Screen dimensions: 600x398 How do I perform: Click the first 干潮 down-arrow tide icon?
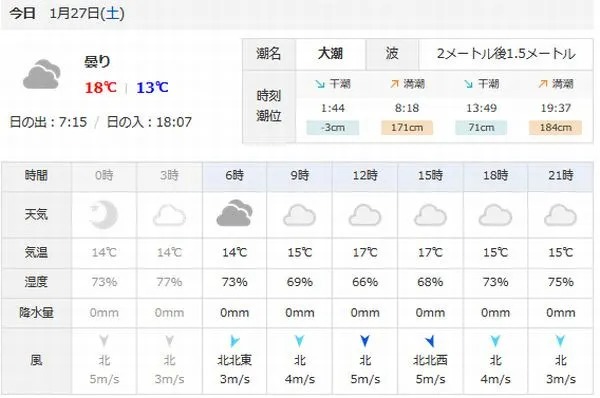click(x=320, y=84)
